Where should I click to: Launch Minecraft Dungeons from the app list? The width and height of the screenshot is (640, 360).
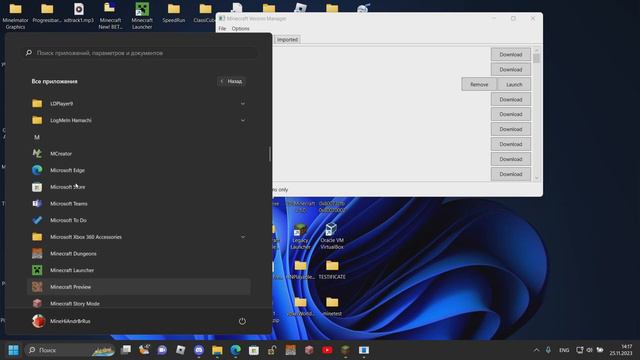click(x=139, y=253)
